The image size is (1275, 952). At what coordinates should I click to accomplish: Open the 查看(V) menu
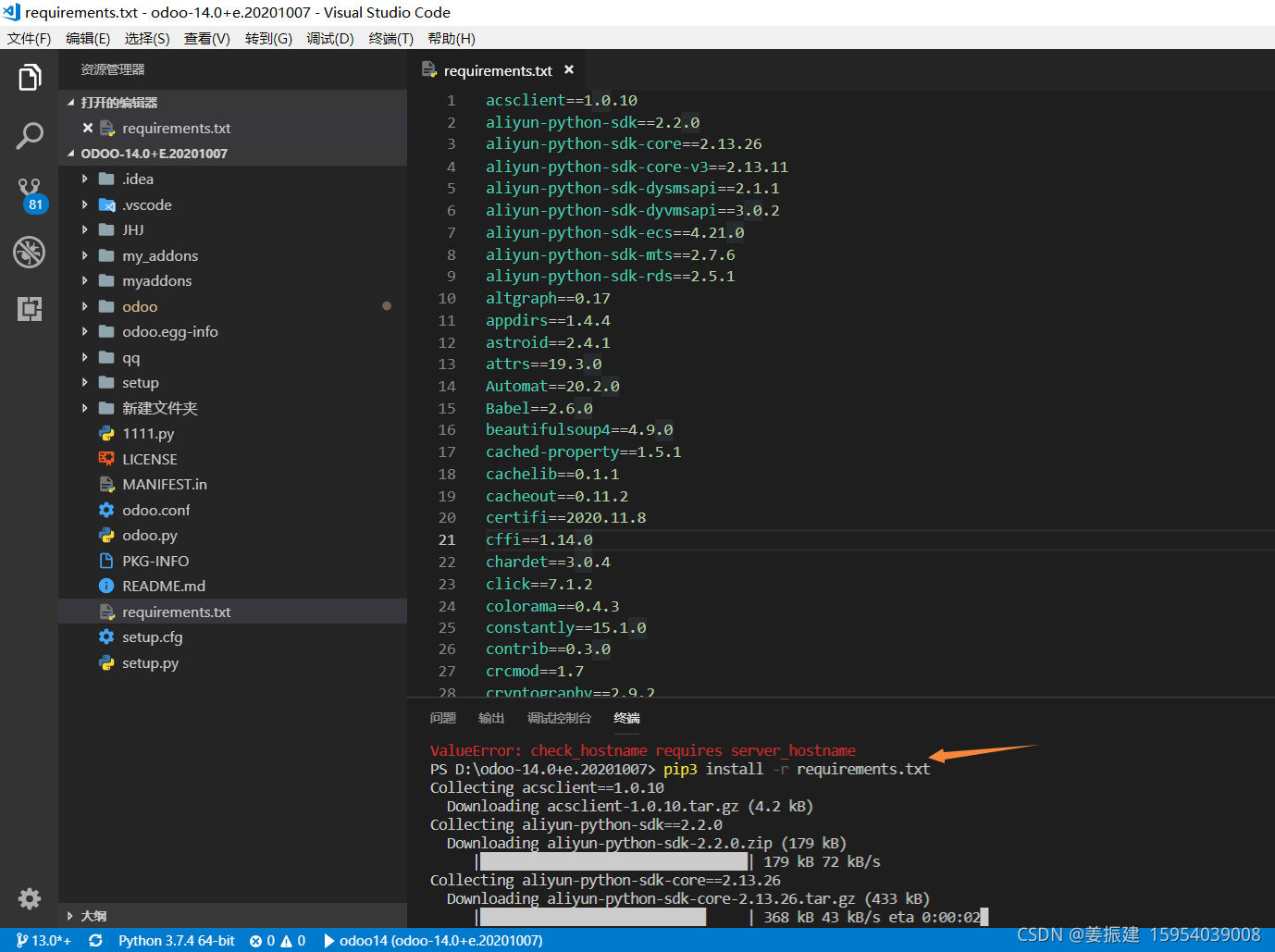(x=207, y=38)
